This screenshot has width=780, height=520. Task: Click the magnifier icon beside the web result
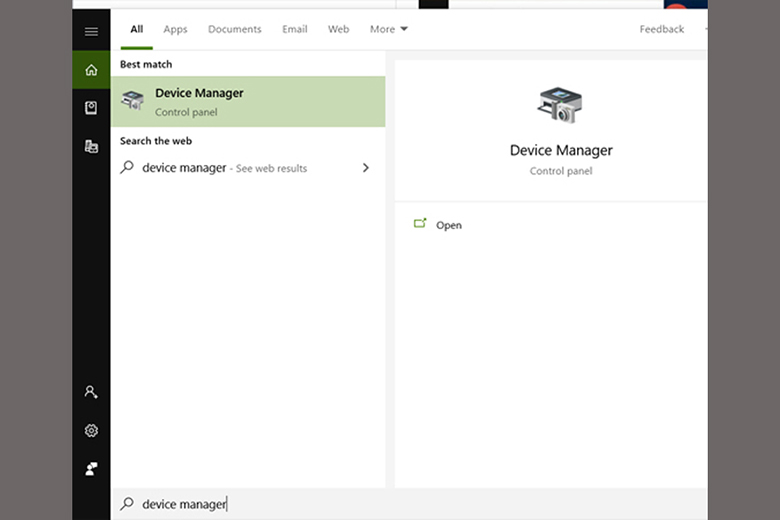tap(127, 168)
